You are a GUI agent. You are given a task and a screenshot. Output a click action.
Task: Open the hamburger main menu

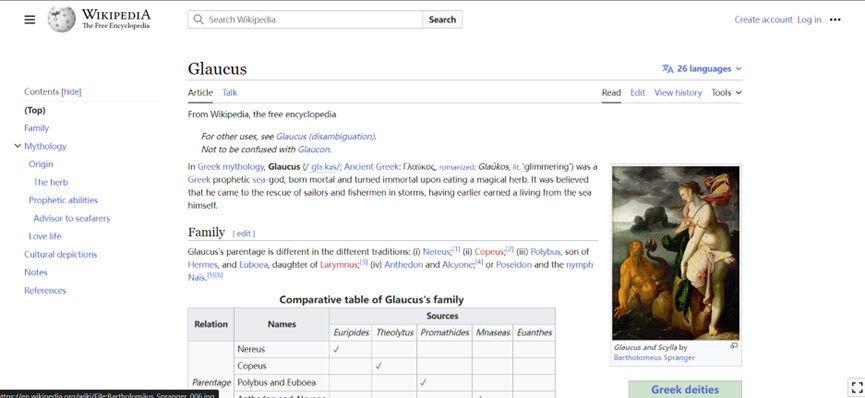[x=30, y=19]
